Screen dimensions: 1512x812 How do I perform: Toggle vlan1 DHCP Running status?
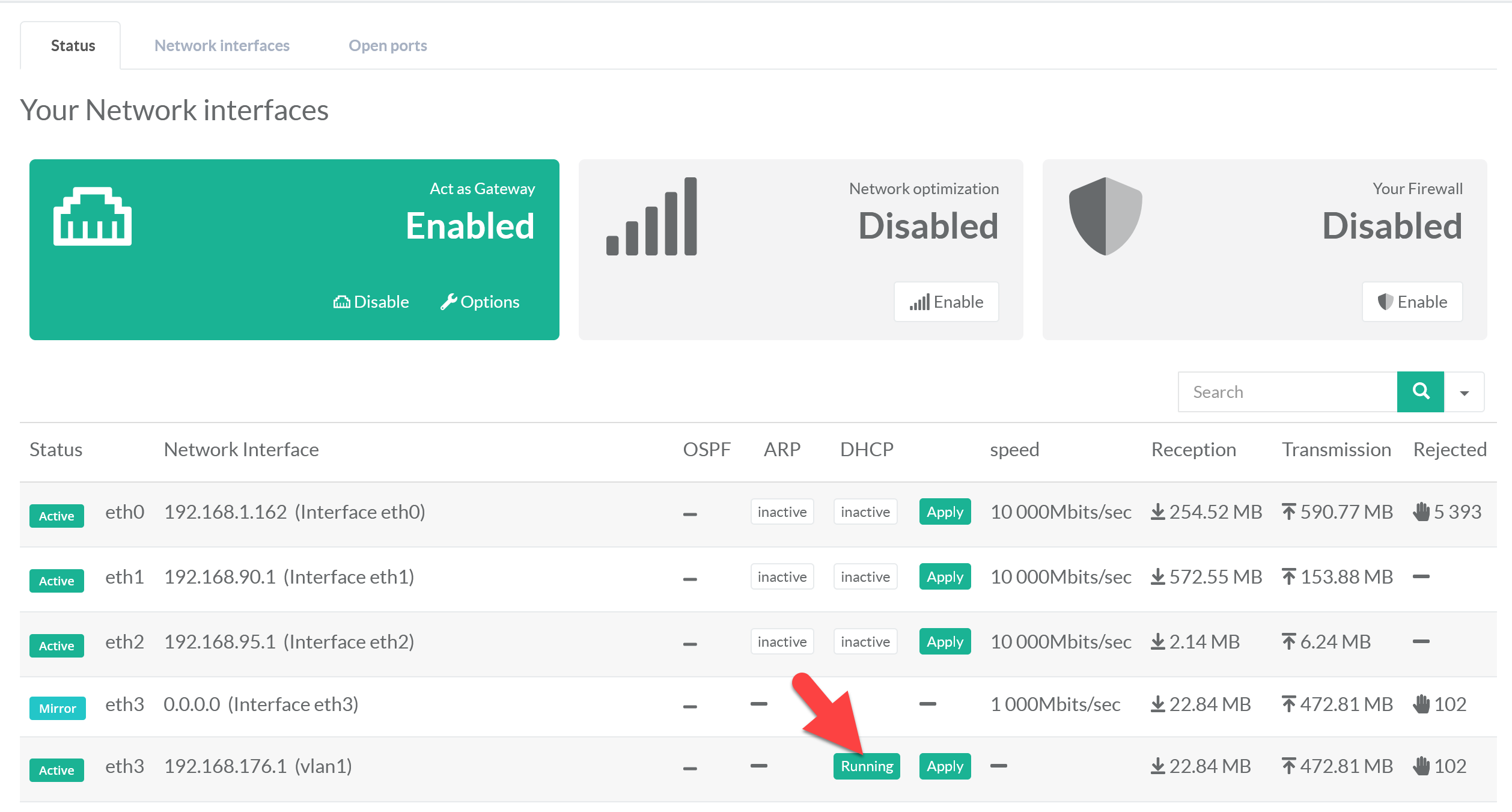point(866,766)
